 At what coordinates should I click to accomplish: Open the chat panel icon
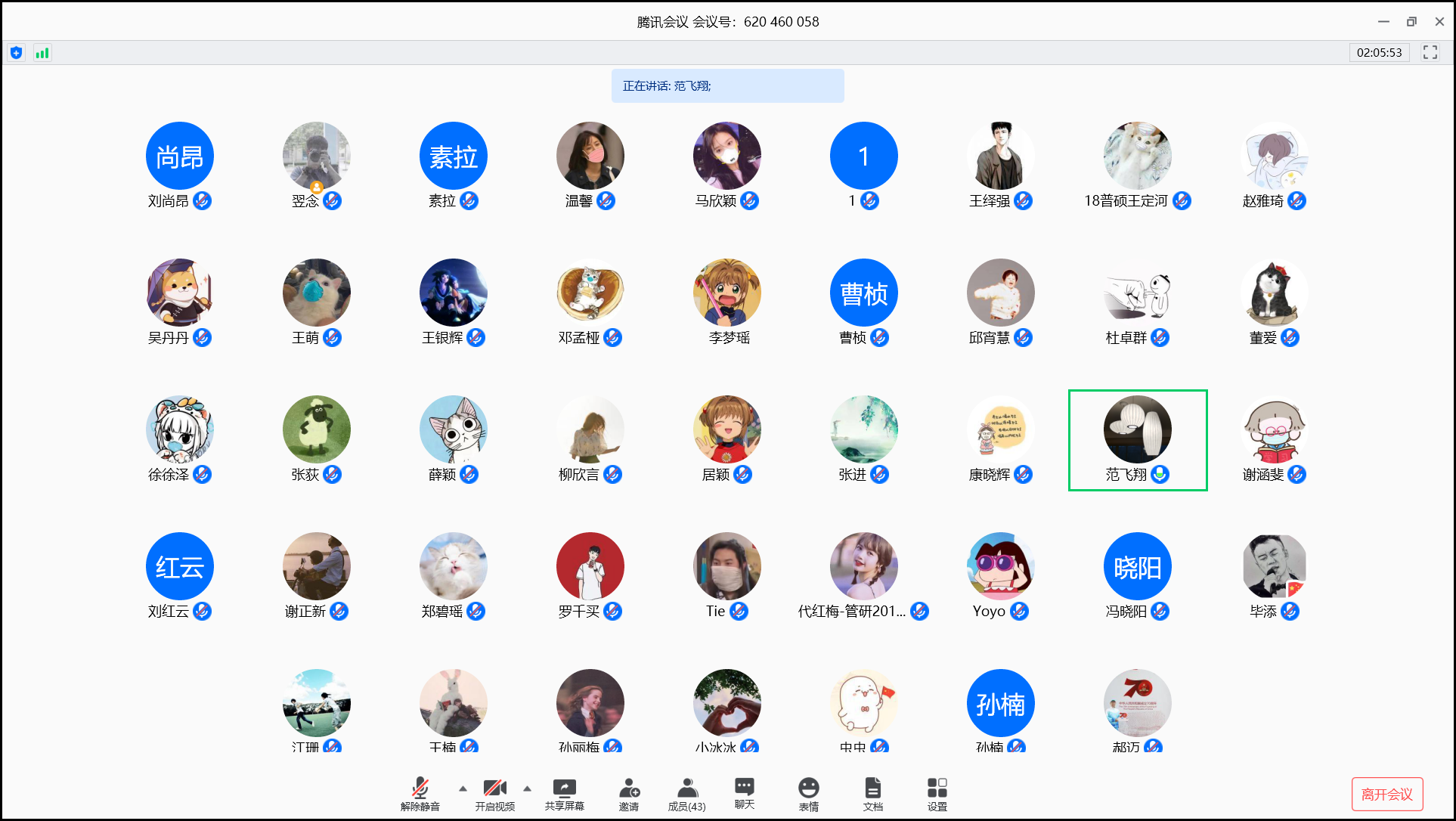(x=744, y=787)
